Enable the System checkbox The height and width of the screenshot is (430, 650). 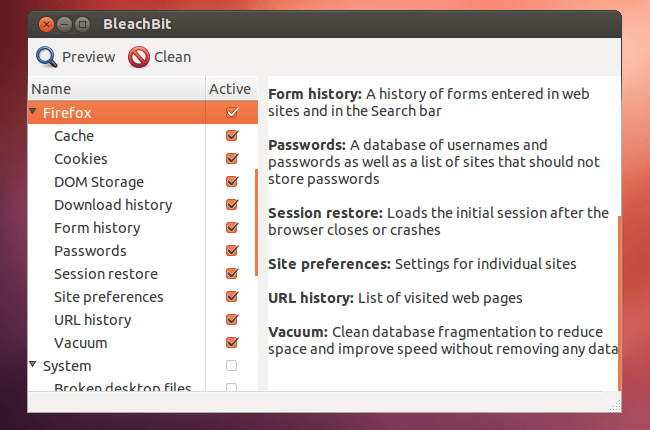(231, 365)
